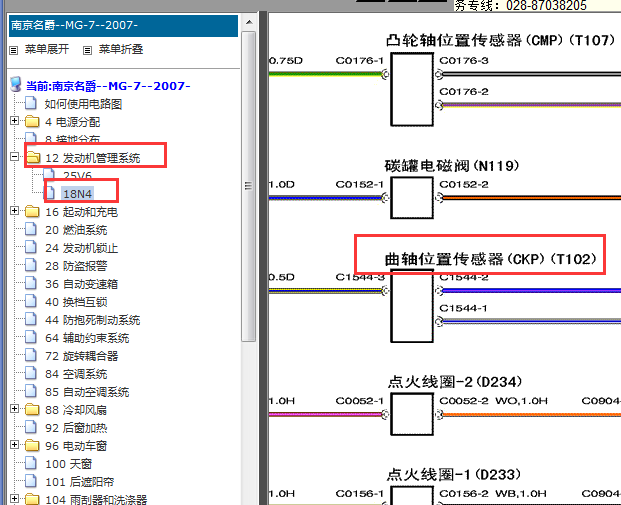Open 36 自动变速箱 page

point(81,284)
